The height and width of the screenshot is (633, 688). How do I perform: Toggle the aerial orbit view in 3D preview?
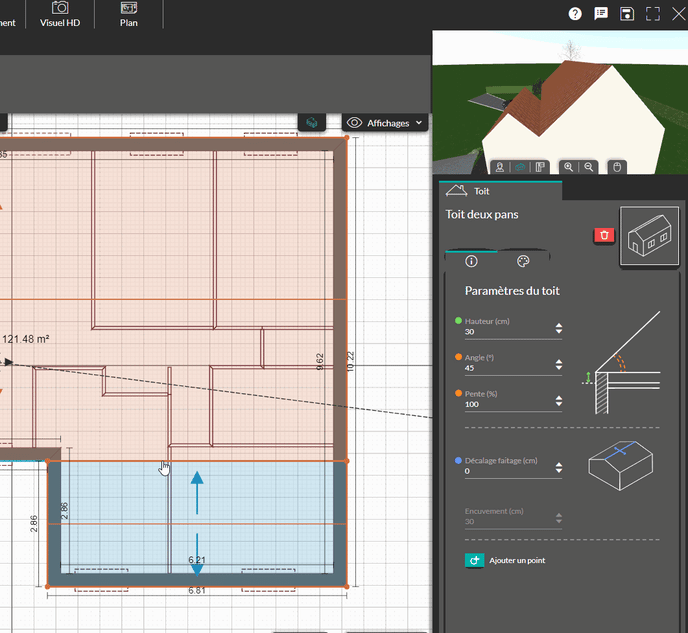point(520,167)
